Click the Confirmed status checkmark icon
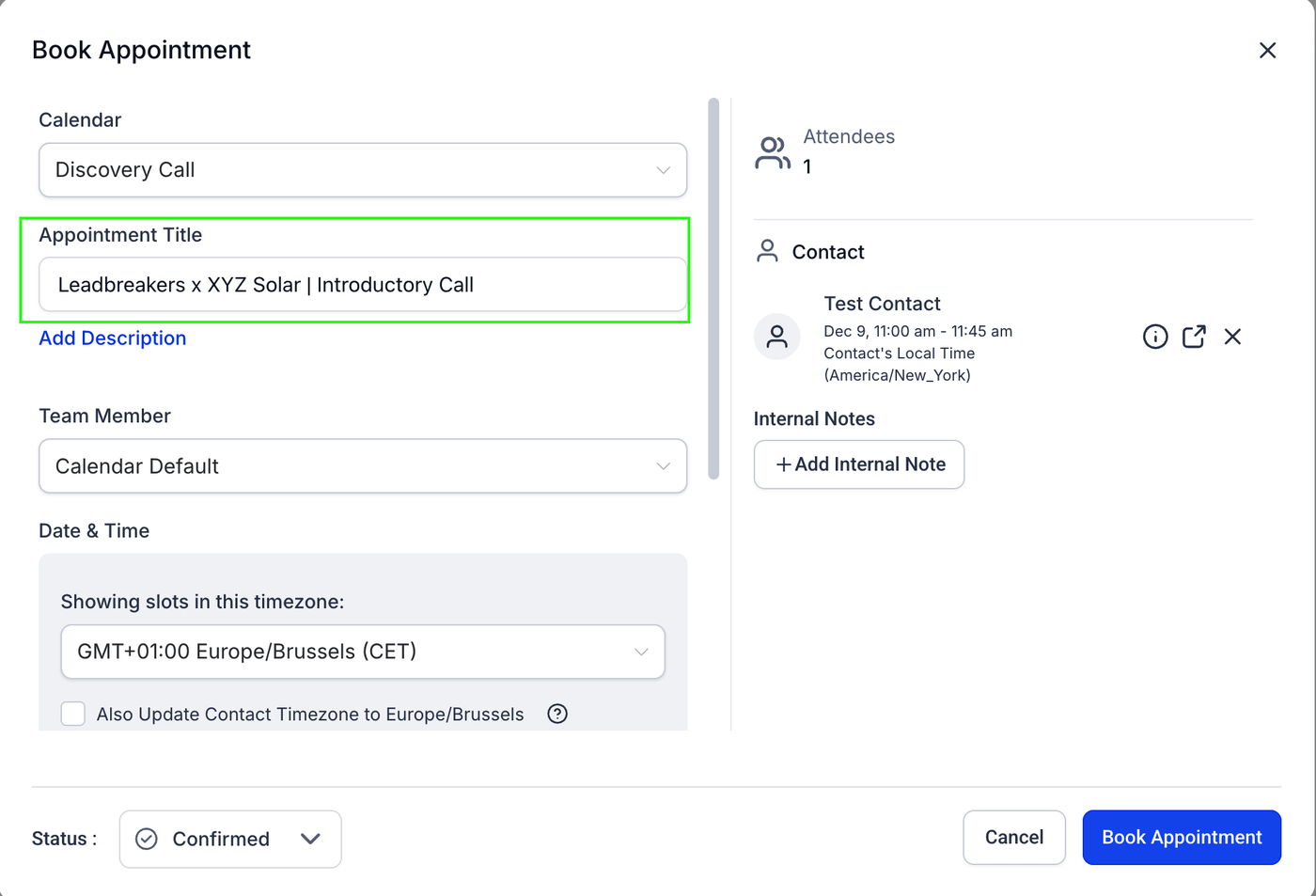The width and height of the screenshot is (1316, 896). pyautogui.click(x=147, y=839)
